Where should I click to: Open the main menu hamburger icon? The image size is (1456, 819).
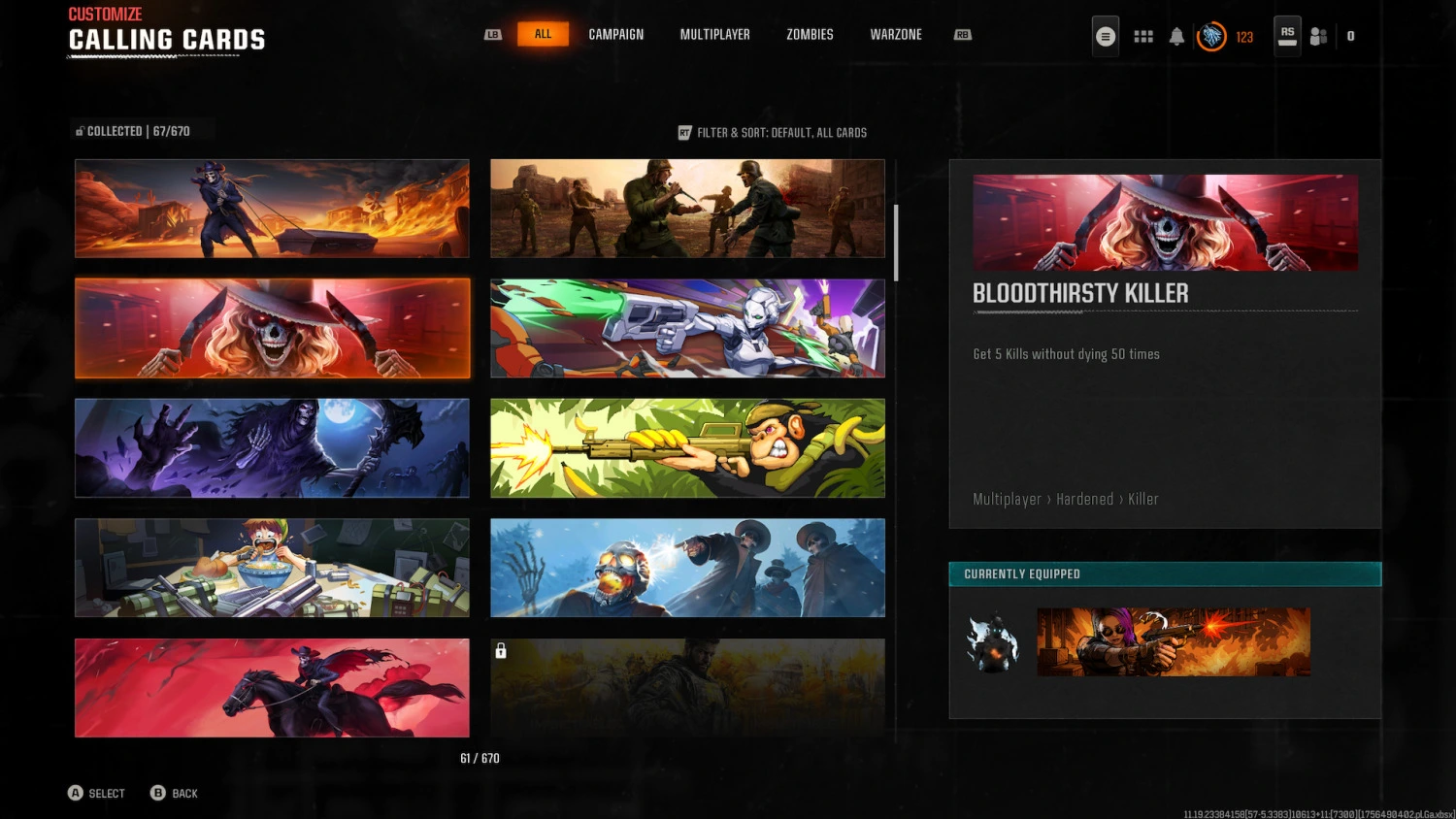1105,37
